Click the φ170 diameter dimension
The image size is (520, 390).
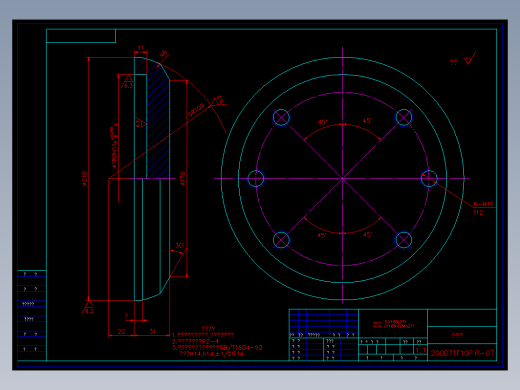click(182, 179)
